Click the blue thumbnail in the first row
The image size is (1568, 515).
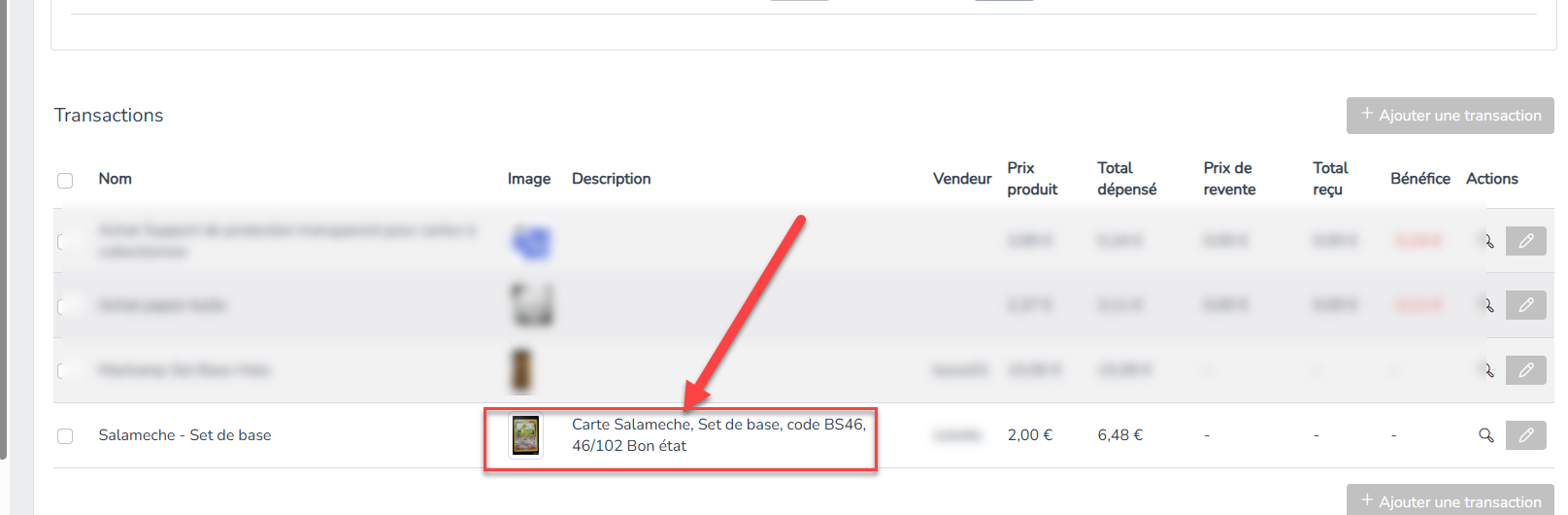pos(530,242)
